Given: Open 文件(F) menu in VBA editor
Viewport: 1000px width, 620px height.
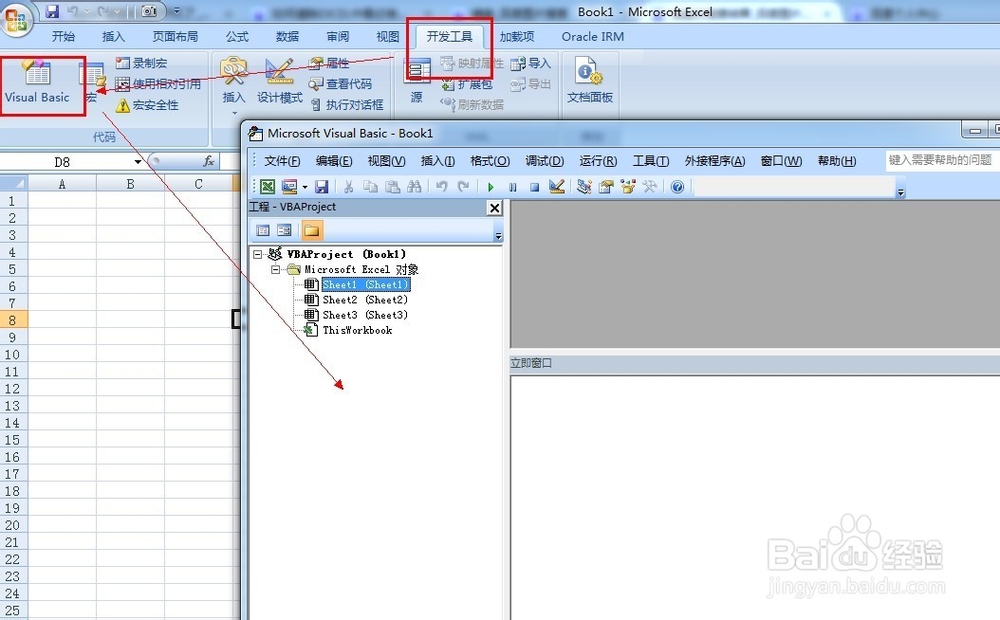Looking at the screenshot, I should (x=282, y=161).
